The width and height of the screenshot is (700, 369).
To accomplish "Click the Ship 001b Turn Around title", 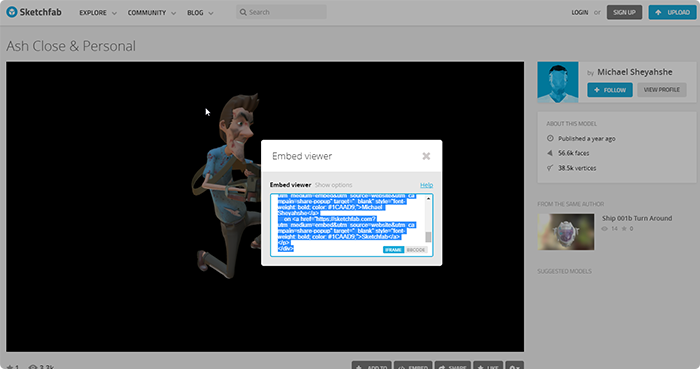I will [x=637, y=218].
